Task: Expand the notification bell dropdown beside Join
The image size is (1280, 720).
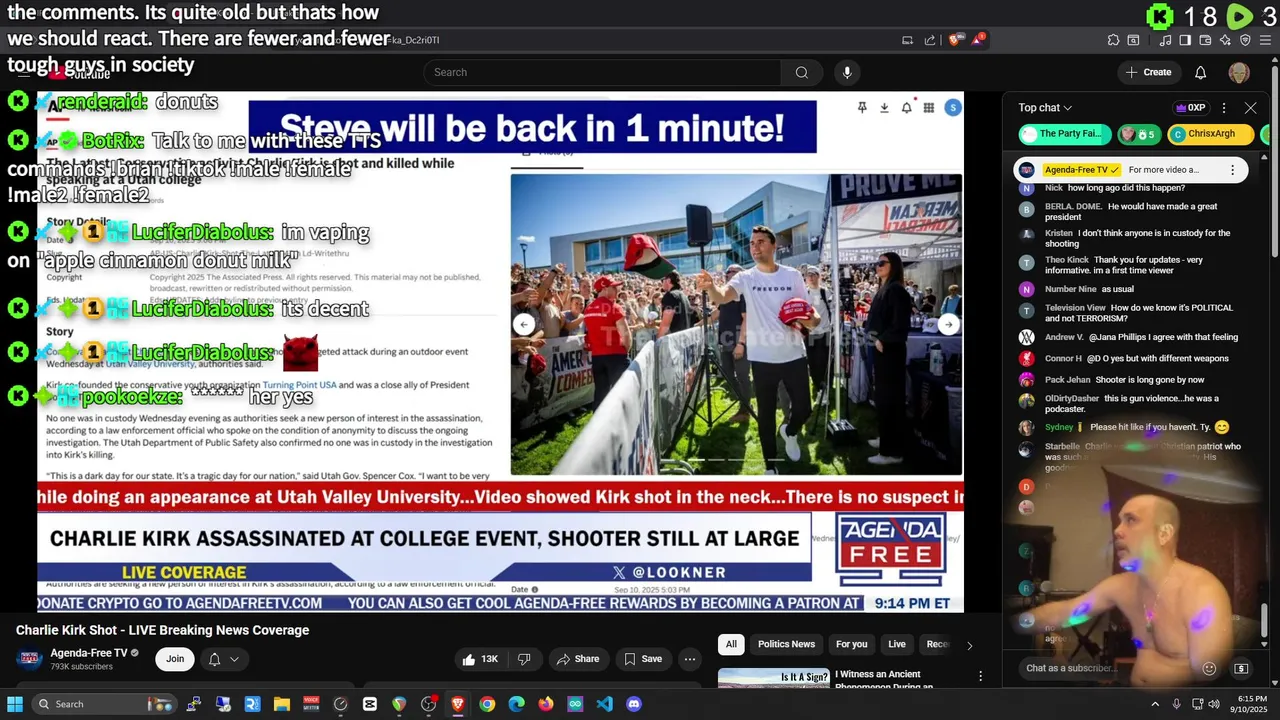Action: [223, 659]
